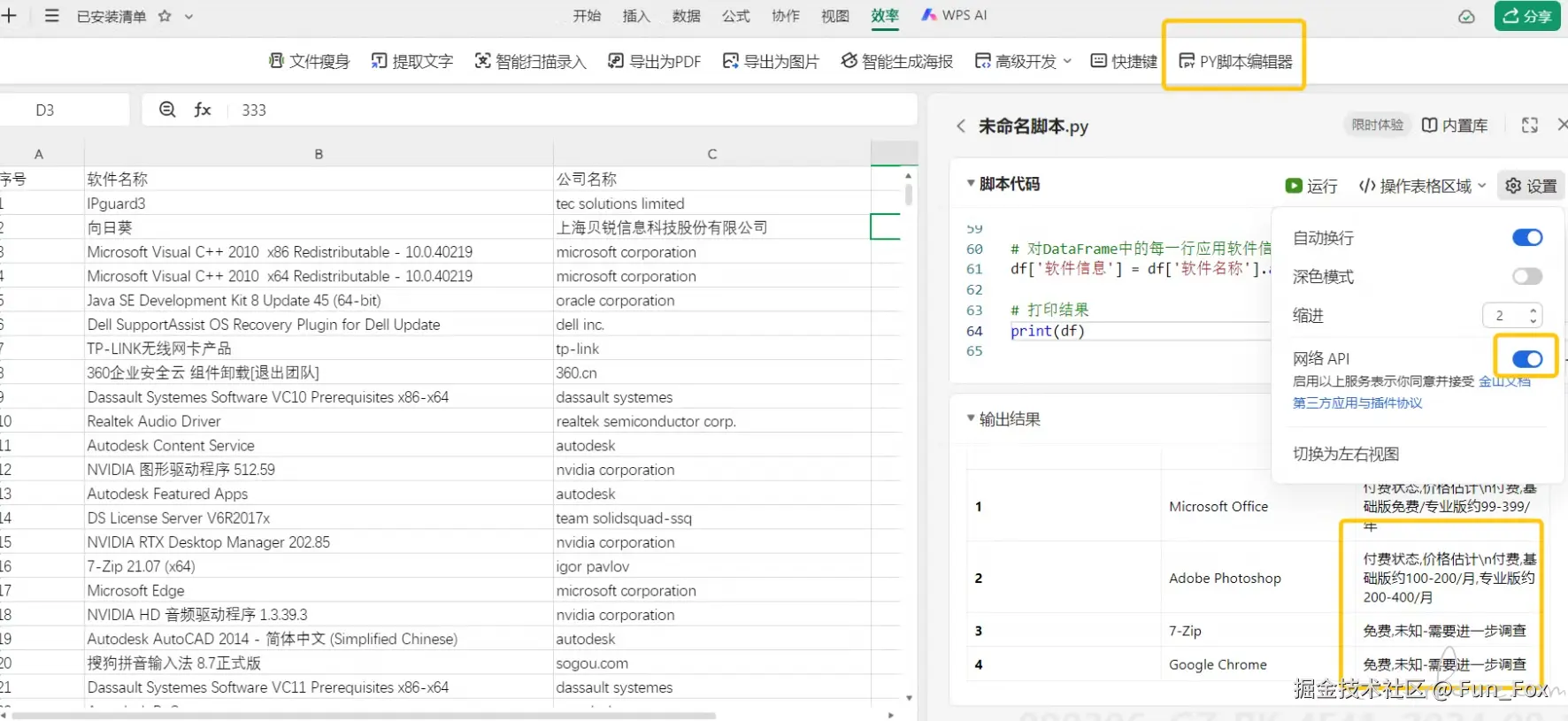The width and height of the screenshot is (1568, 721).
Task: Switch to the 视图 tab
Action: click(834, 16)
